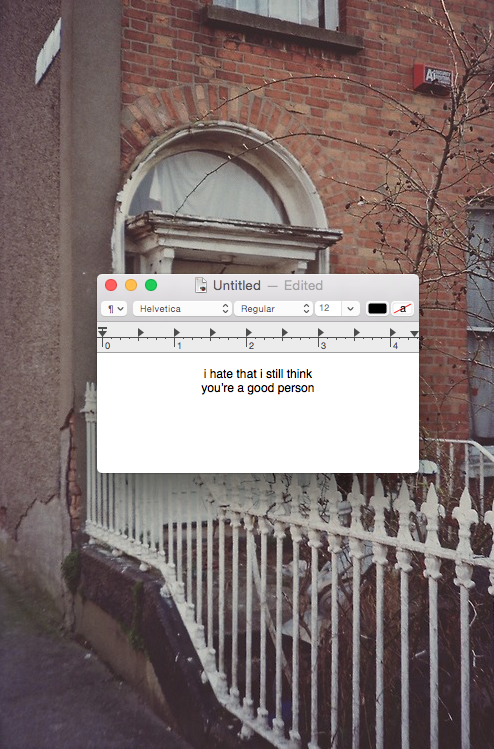Open the black text color swatch
The image size is (494, 749).
coord(377,309)
